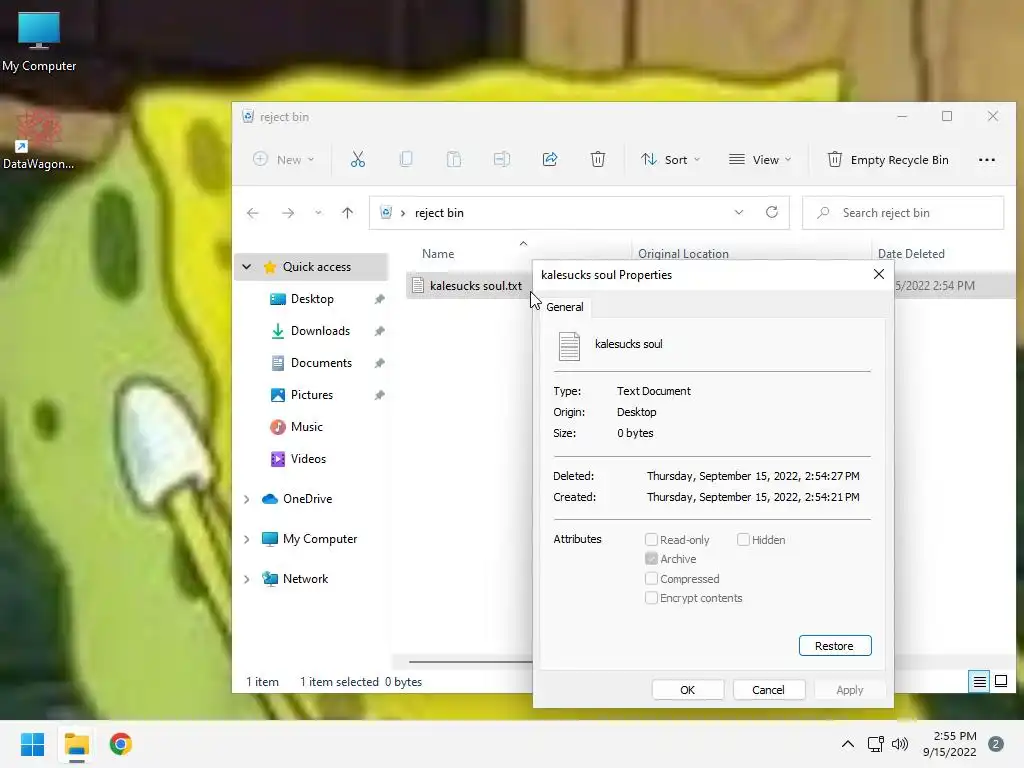This screenshot has height=768, width=1024.
Task: Launch Google Chrome from taskbar
Action: 121,744
